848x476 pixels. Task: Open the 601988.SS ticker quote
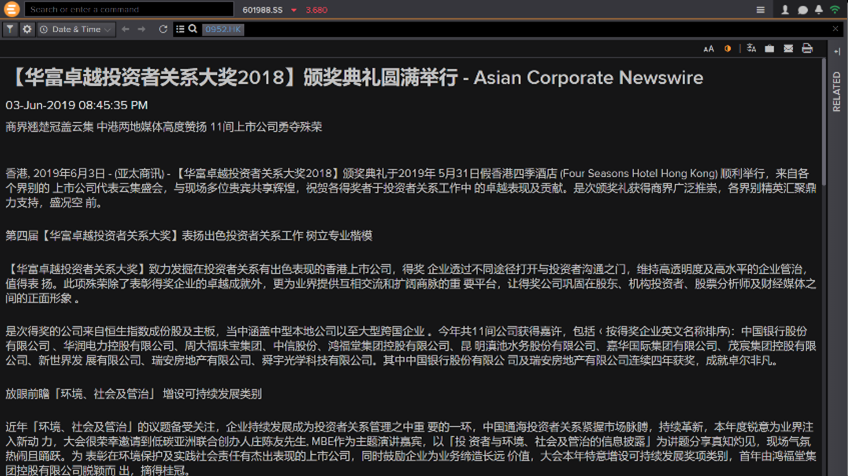pos(262,10)
